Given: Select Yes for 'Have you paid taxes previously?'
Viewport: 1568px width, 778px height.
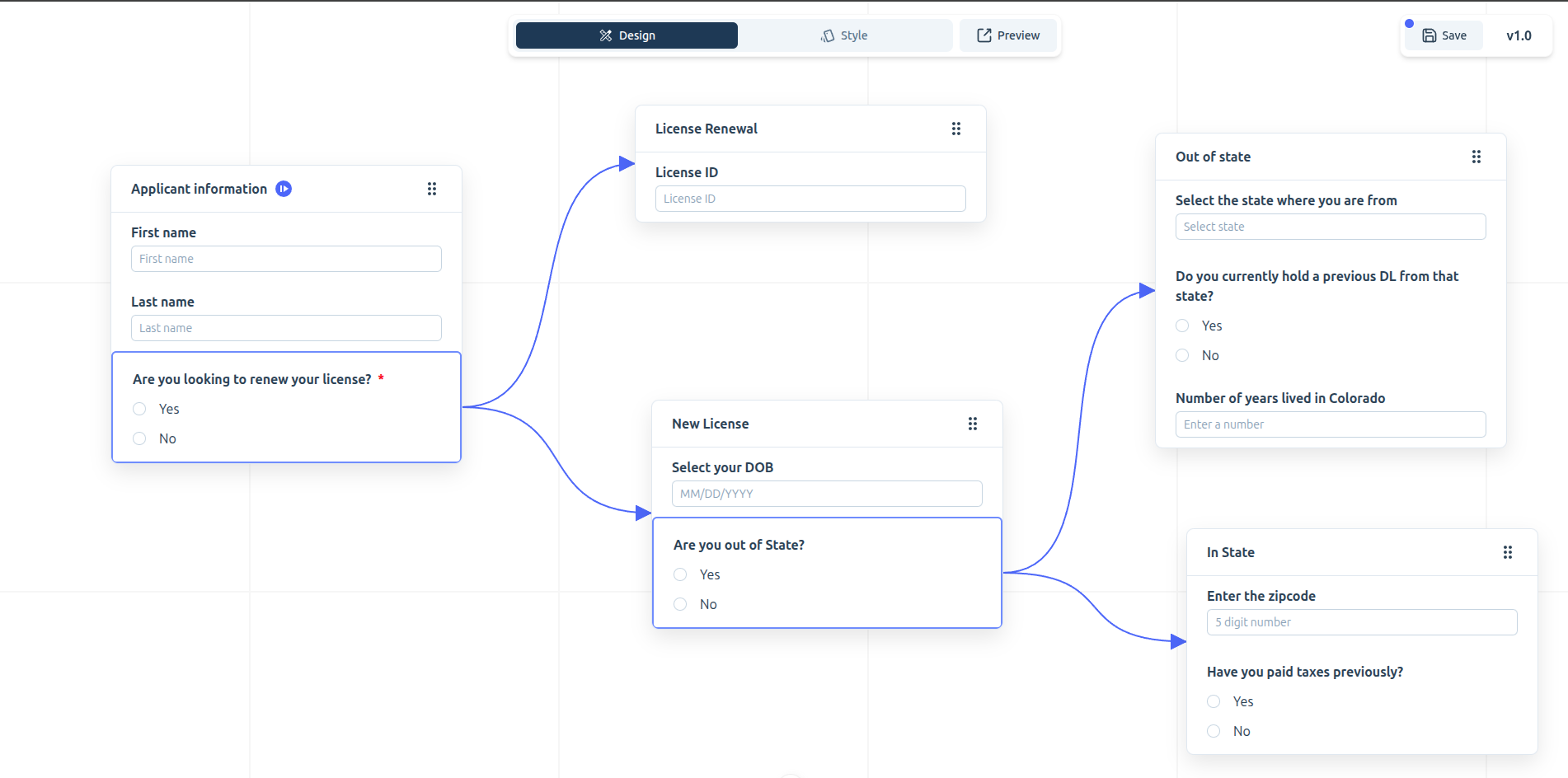Looking at the screenshot, I should point(1213,701).
